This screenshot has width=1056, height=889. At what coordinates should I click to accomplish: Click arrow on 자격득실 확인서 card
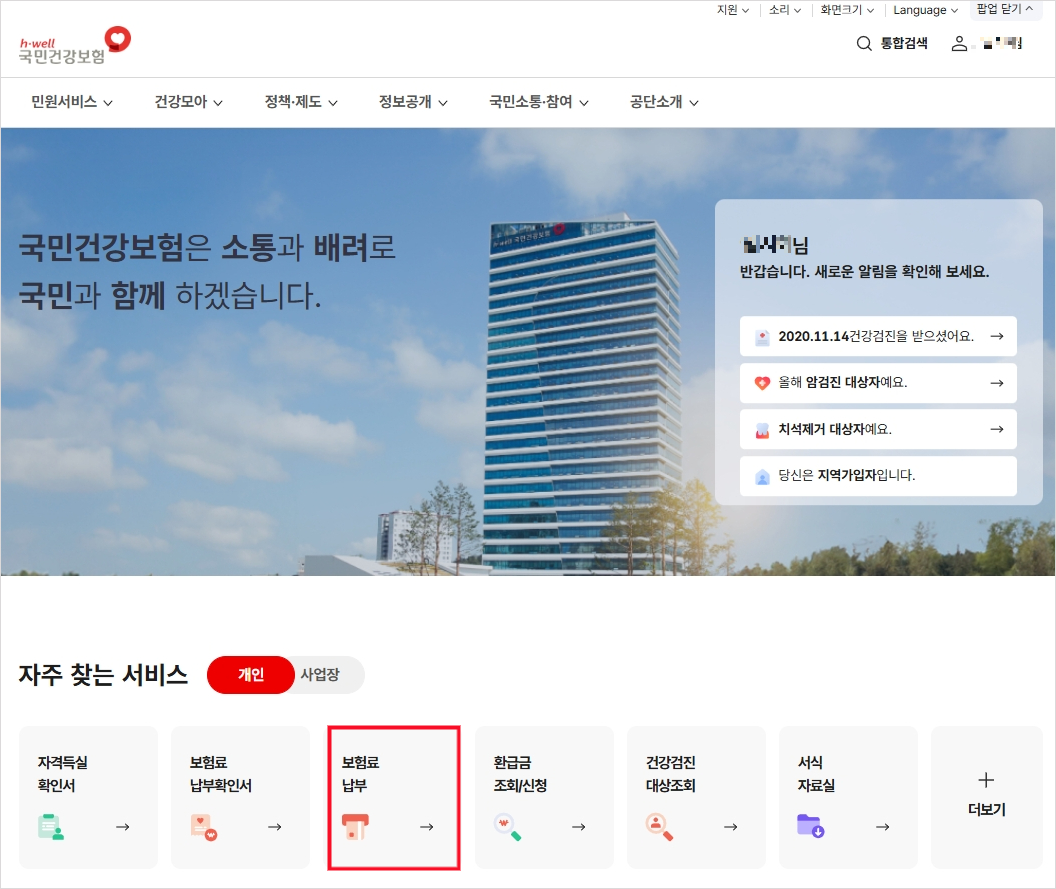(123, 827)
